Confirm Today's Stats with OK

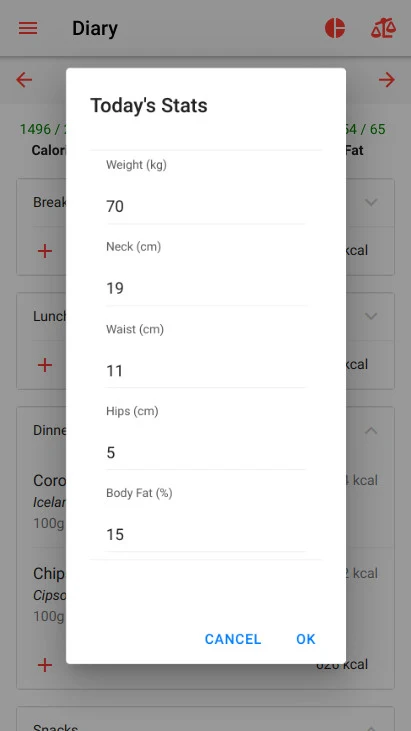[x=306, y=639]
